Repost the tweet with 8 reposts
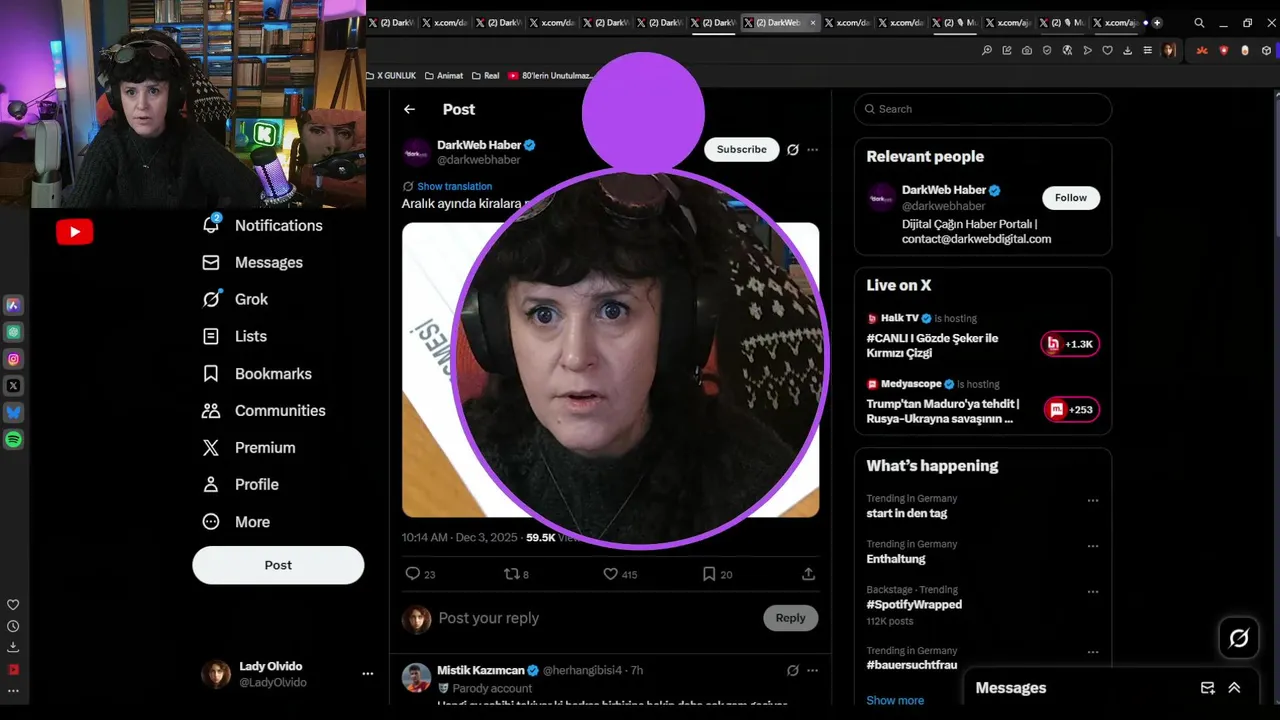The height and width of the screenshot is (720, 1280). pos(516,574)
